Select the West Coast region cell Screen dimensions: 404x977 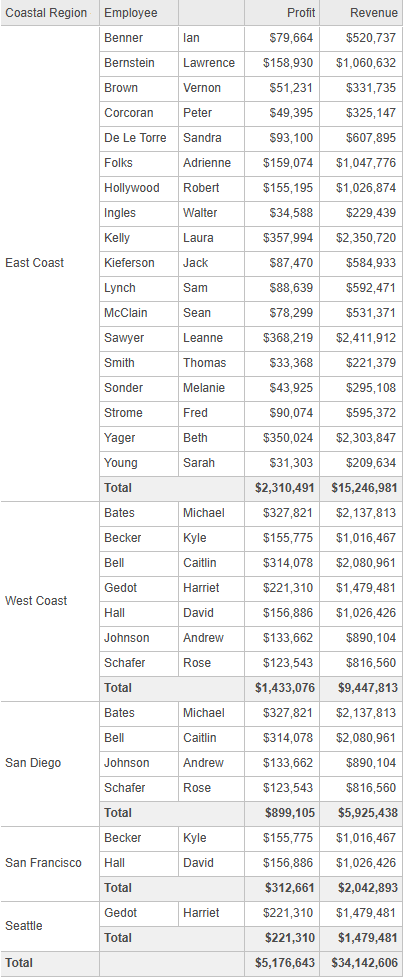50,601
